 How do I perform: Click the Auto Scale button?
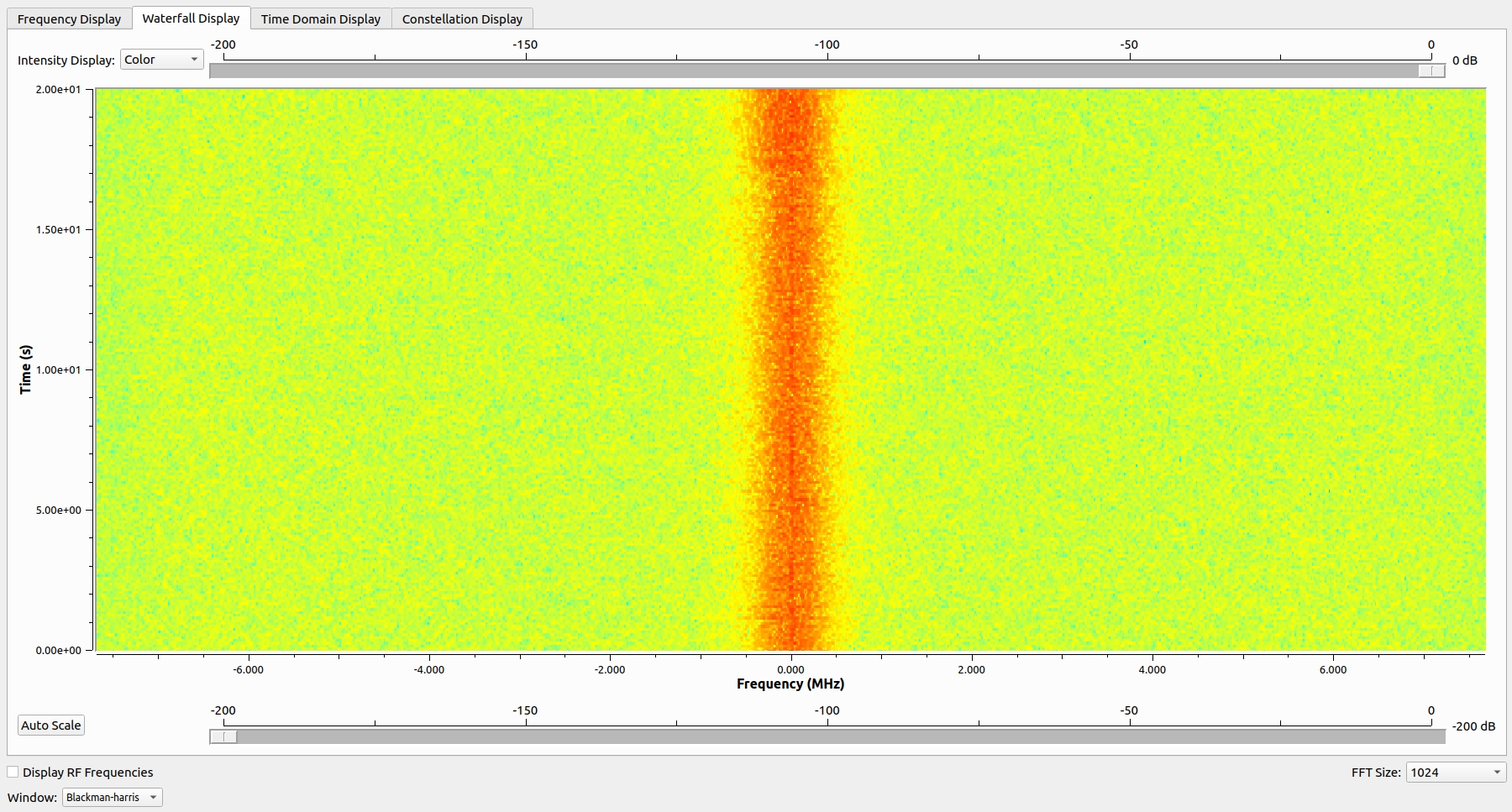(x=51, y=726)
